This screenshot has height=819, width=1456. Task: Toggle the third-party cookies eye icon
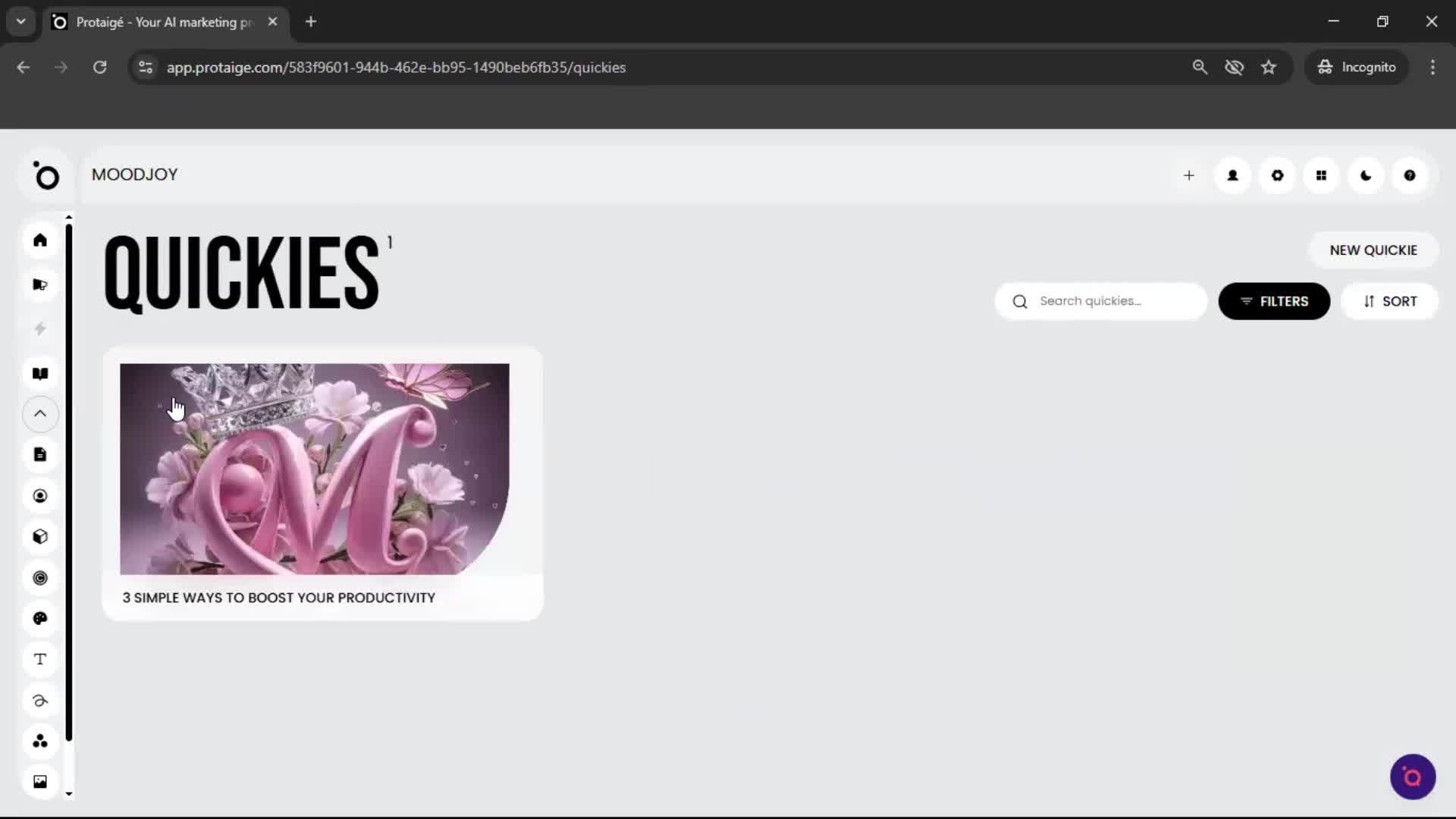click(1235, 67)
